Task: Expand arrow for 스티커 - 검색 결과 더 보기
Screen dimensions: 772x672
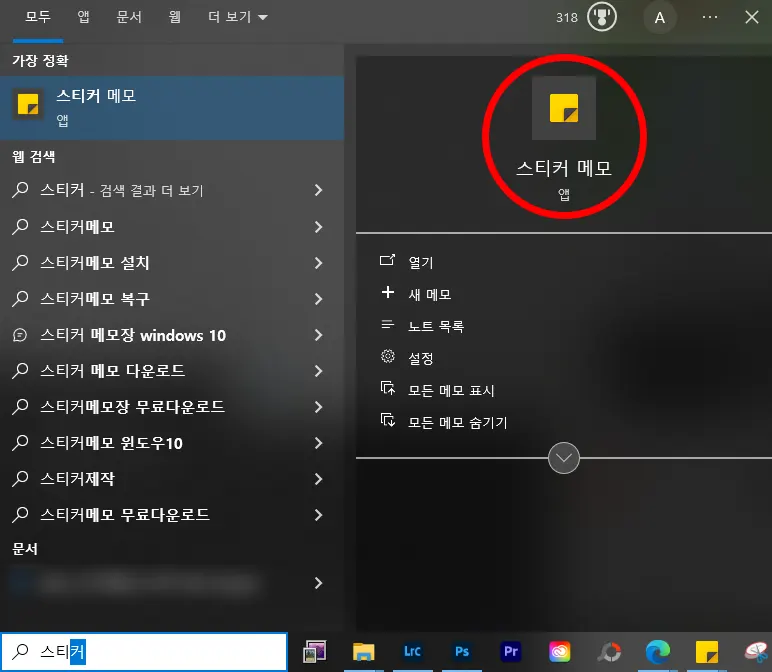Action: pos(319,190)
